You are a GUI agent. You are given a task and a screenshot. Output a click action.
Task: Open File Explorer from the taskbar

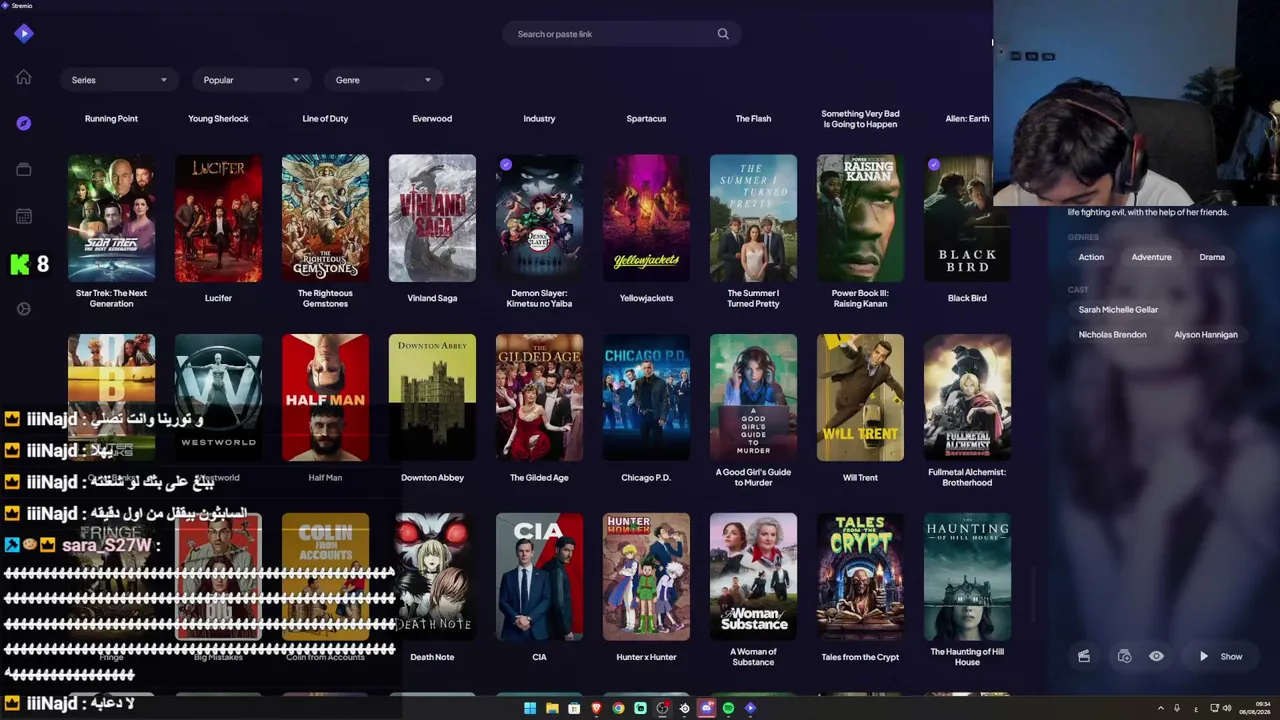pyautogui.click(x=552, y=708)
